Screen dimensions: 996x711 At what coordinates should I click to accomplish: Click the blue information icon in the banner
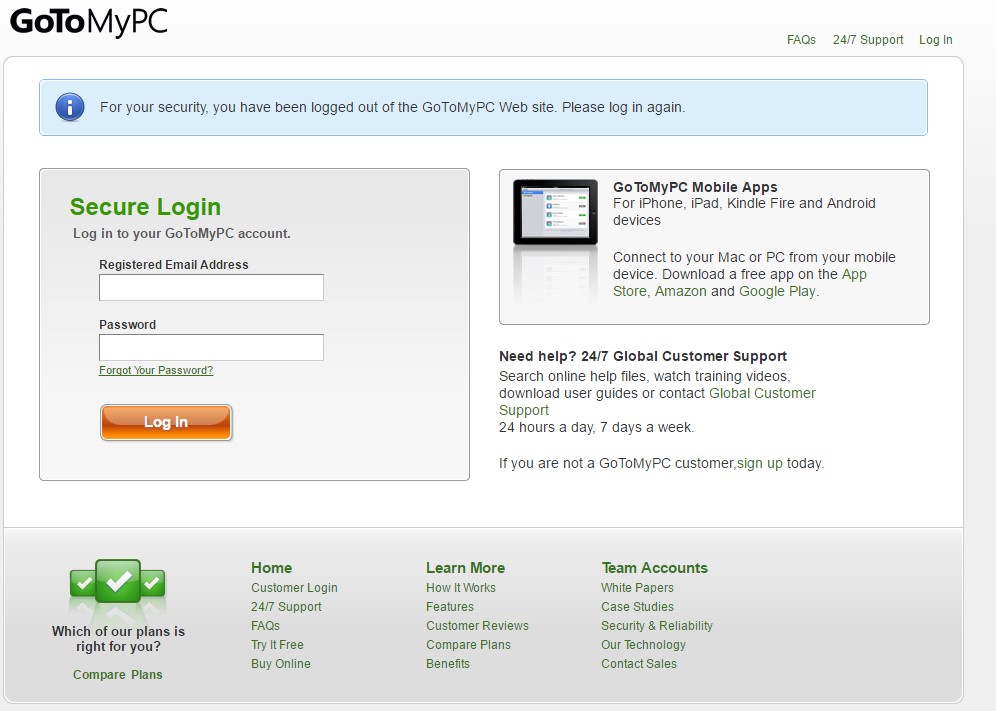pos(70,107)
